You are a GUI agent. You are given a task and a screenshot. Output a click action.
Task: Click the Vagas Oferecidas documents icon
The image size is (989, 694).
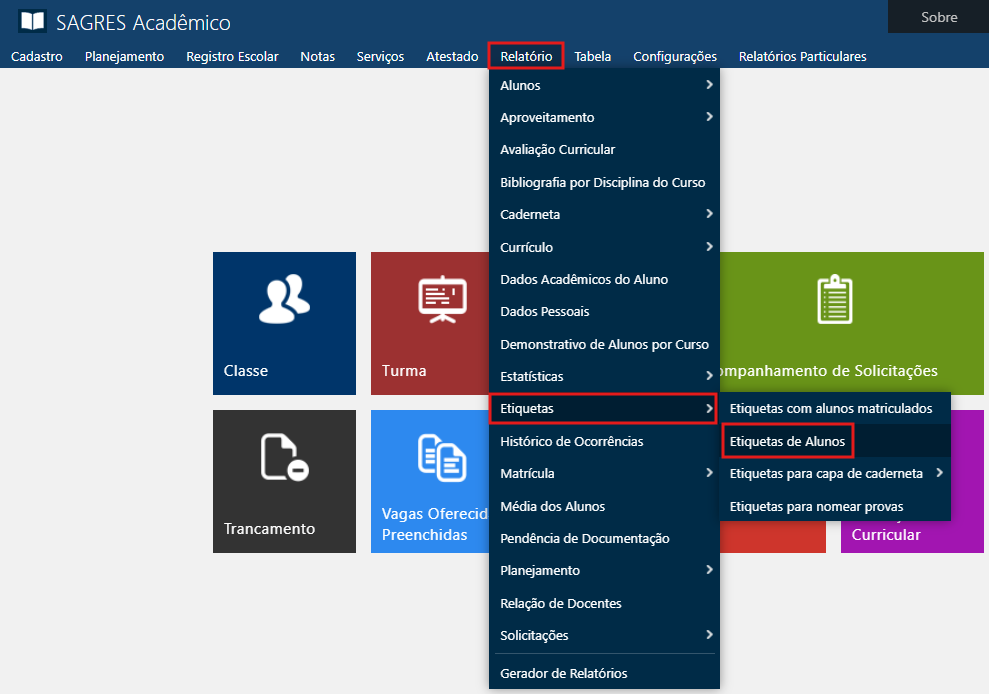coord(442,458)
